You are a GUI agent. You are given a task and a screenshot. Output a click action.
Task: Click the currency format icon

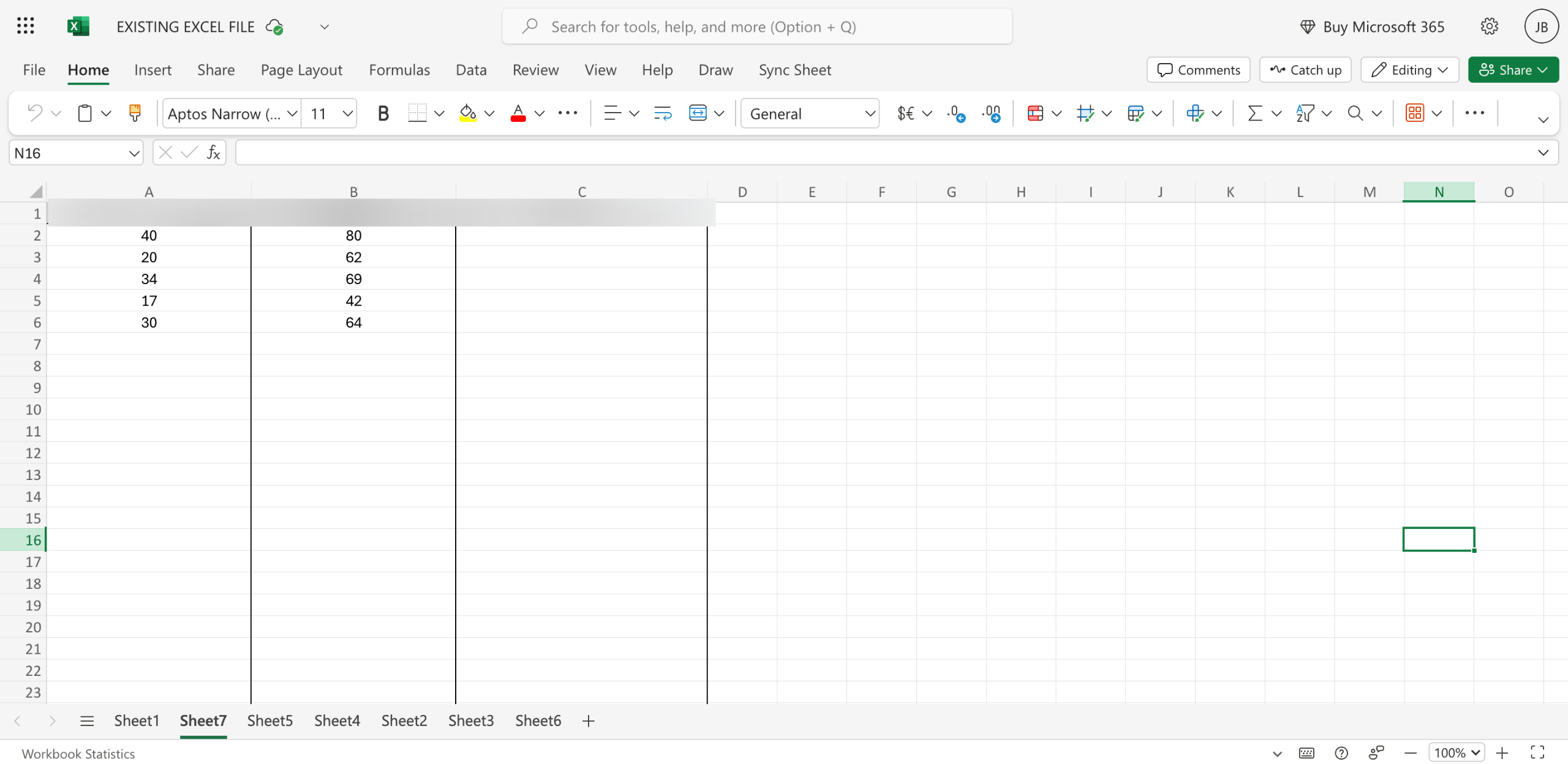905,113
